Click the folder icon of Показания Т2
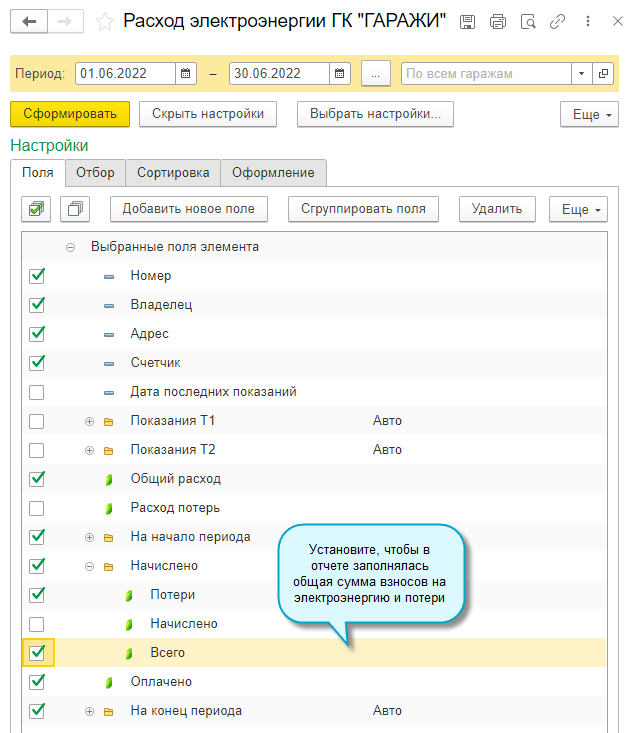 [x=108, y=451]
